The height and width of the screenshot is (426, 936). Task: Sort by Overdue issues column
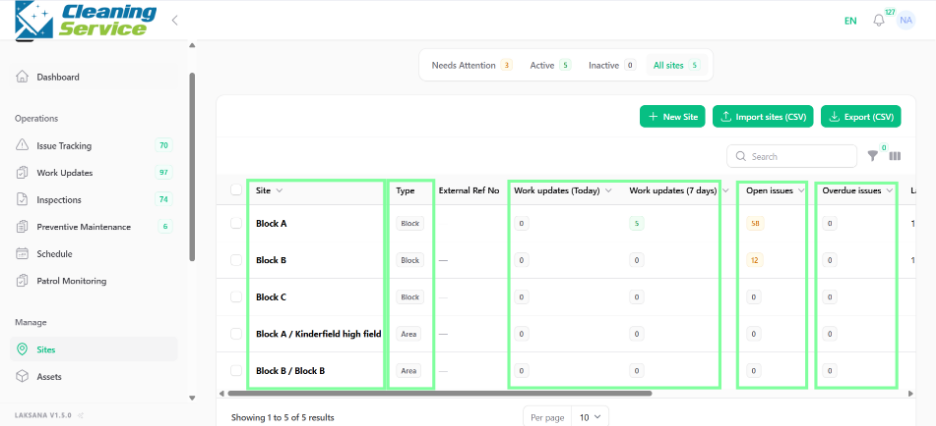tap(857, 191)
